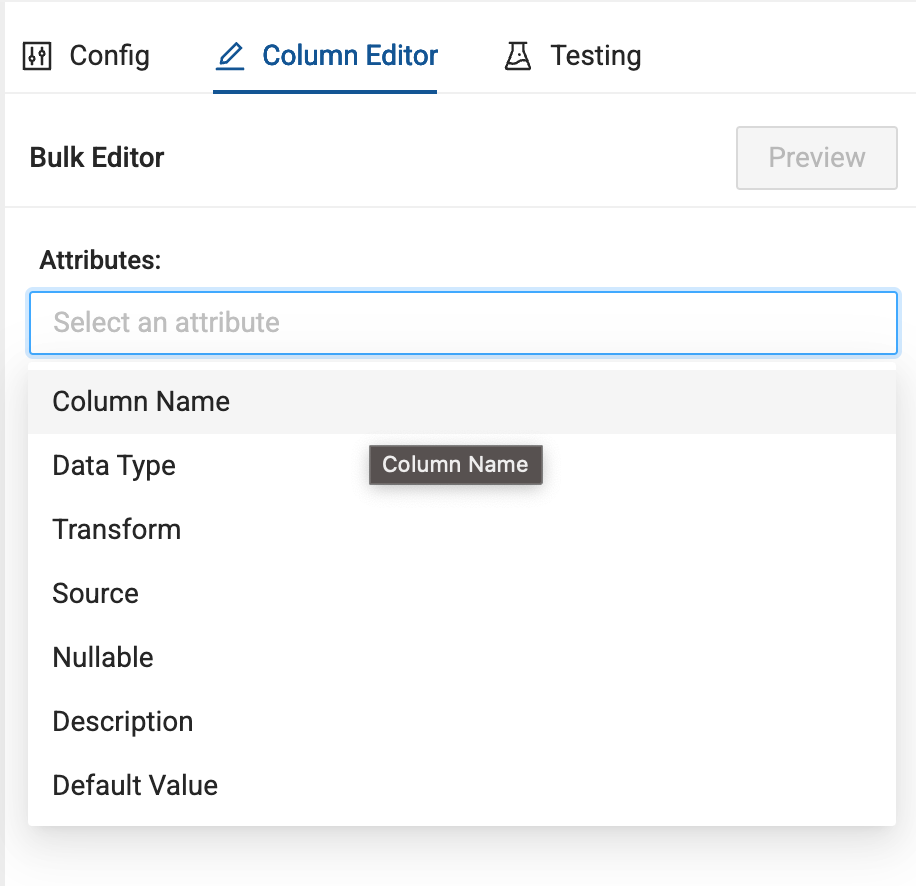The width and height of the screenshot is (916, 886).
Task: Click empty panel area below the dropdown list
Action: 460,856
